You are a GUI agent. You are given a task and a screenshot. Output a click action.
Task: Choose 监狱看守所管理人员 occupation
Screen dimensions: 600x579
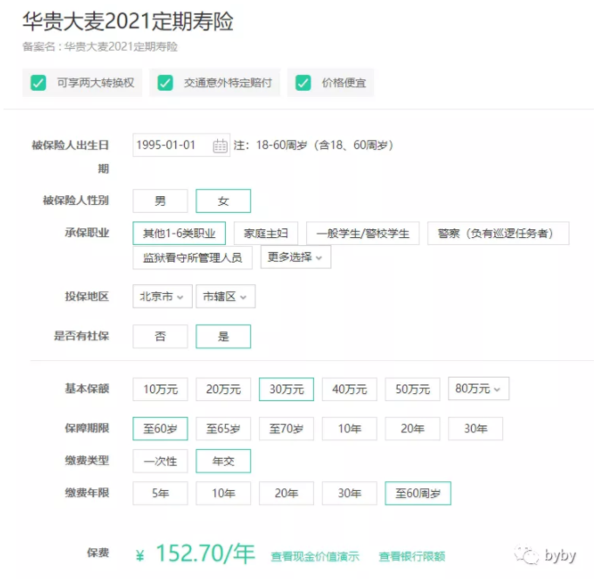click(x=192, y=258)
